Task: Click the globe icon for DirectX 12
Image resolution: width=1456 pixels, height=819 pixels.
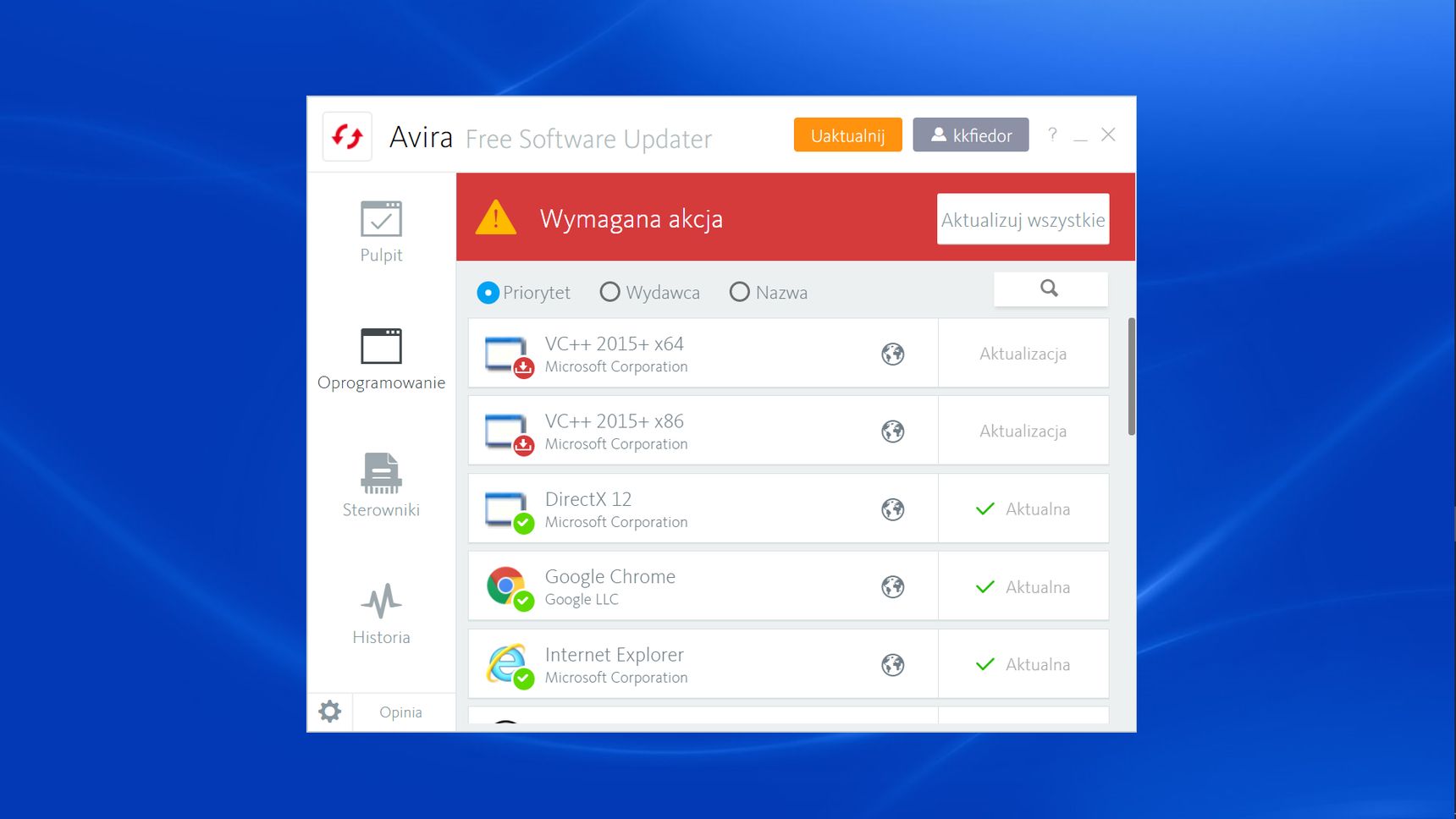Action: click(893, 509)
